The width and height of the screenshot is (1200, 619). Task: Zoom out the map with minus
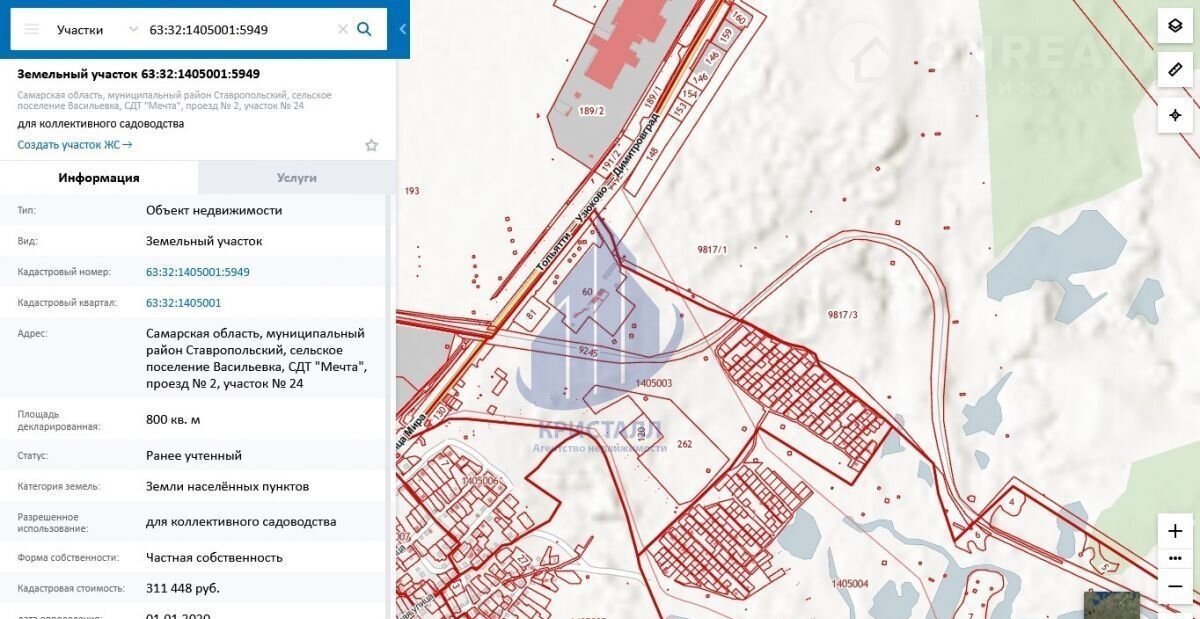(x=1175, y=586)
